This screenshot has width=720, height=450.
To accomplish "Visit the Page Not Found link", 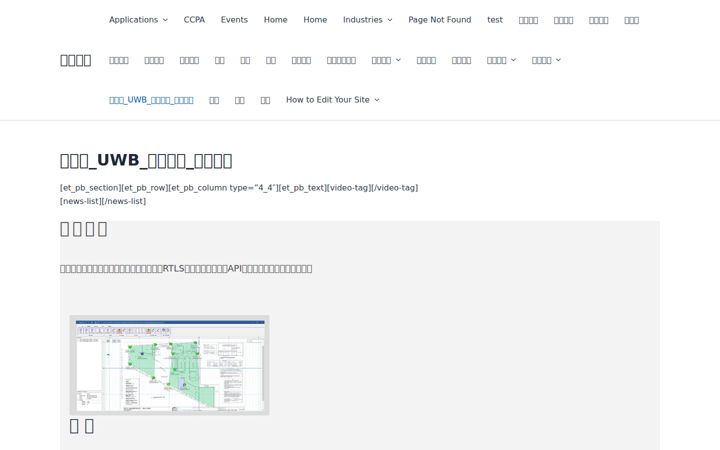I will click(440, 20).
